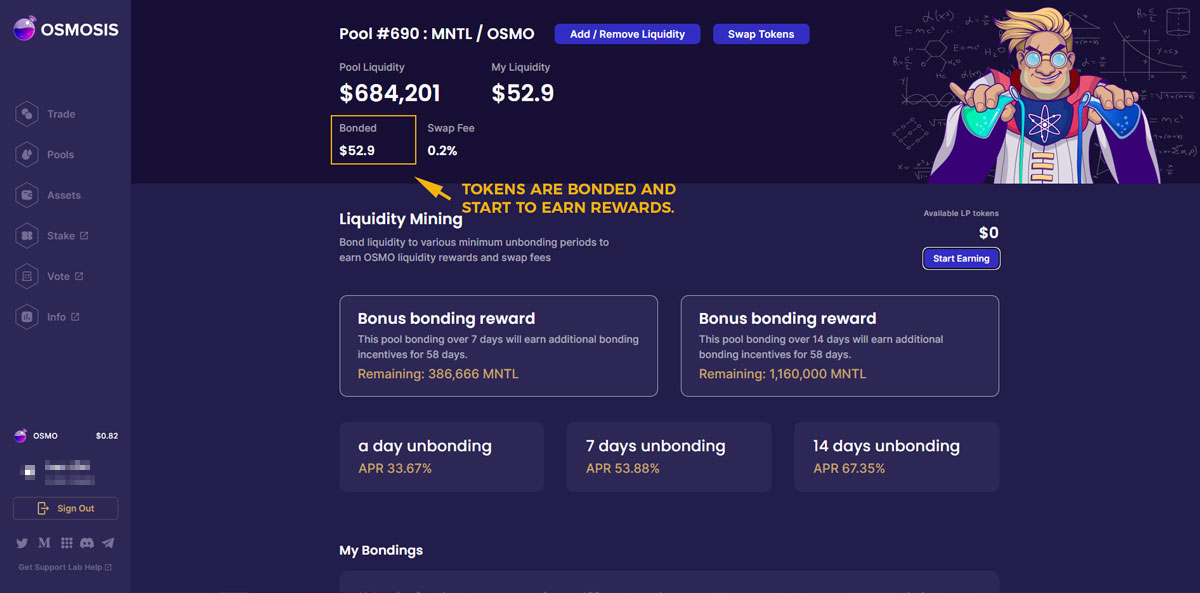Select the Pools menu label
The image size is (1200, 593).
(x=60, y=155)
